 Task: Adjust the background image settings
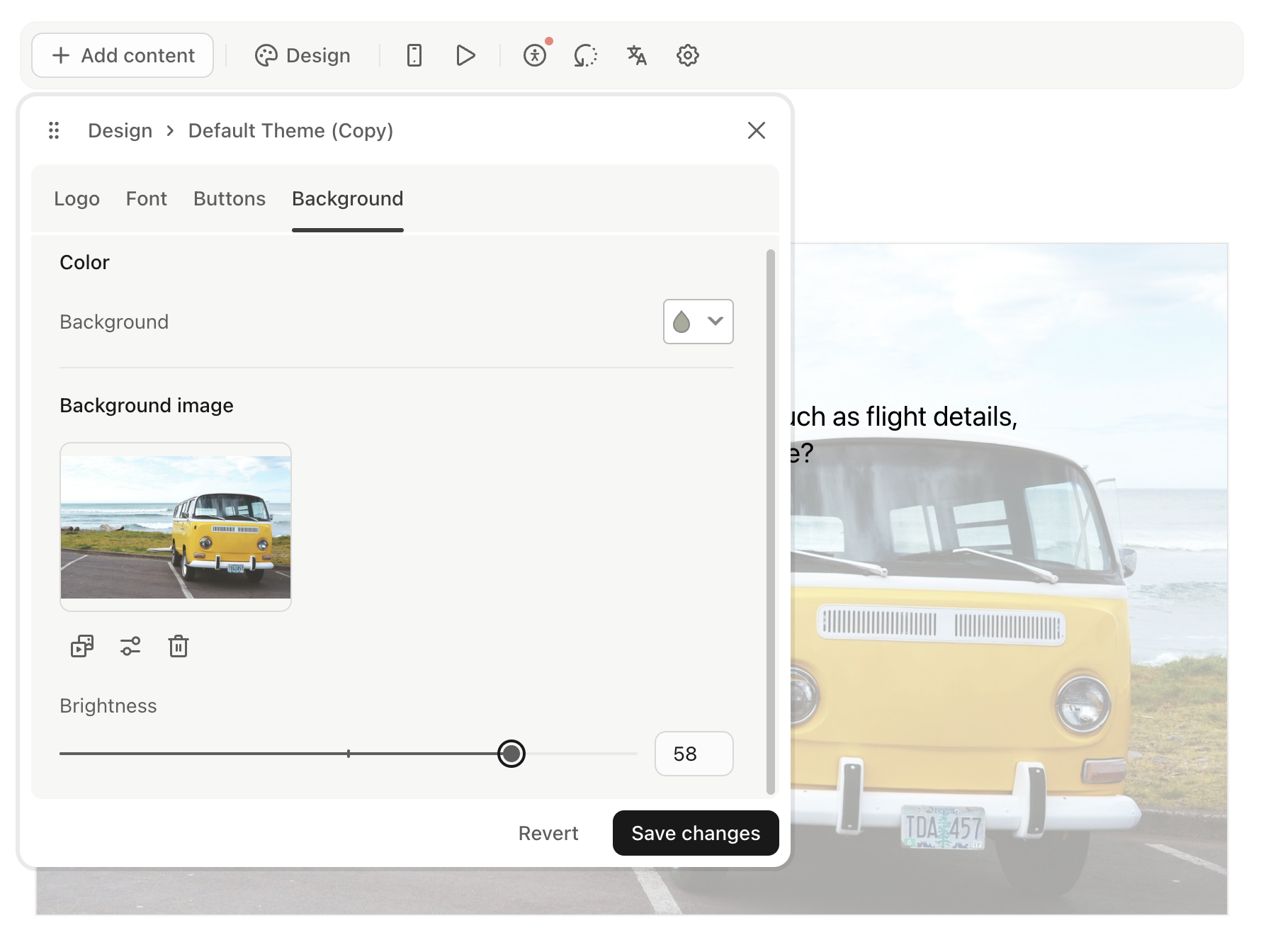pos(130,646)
